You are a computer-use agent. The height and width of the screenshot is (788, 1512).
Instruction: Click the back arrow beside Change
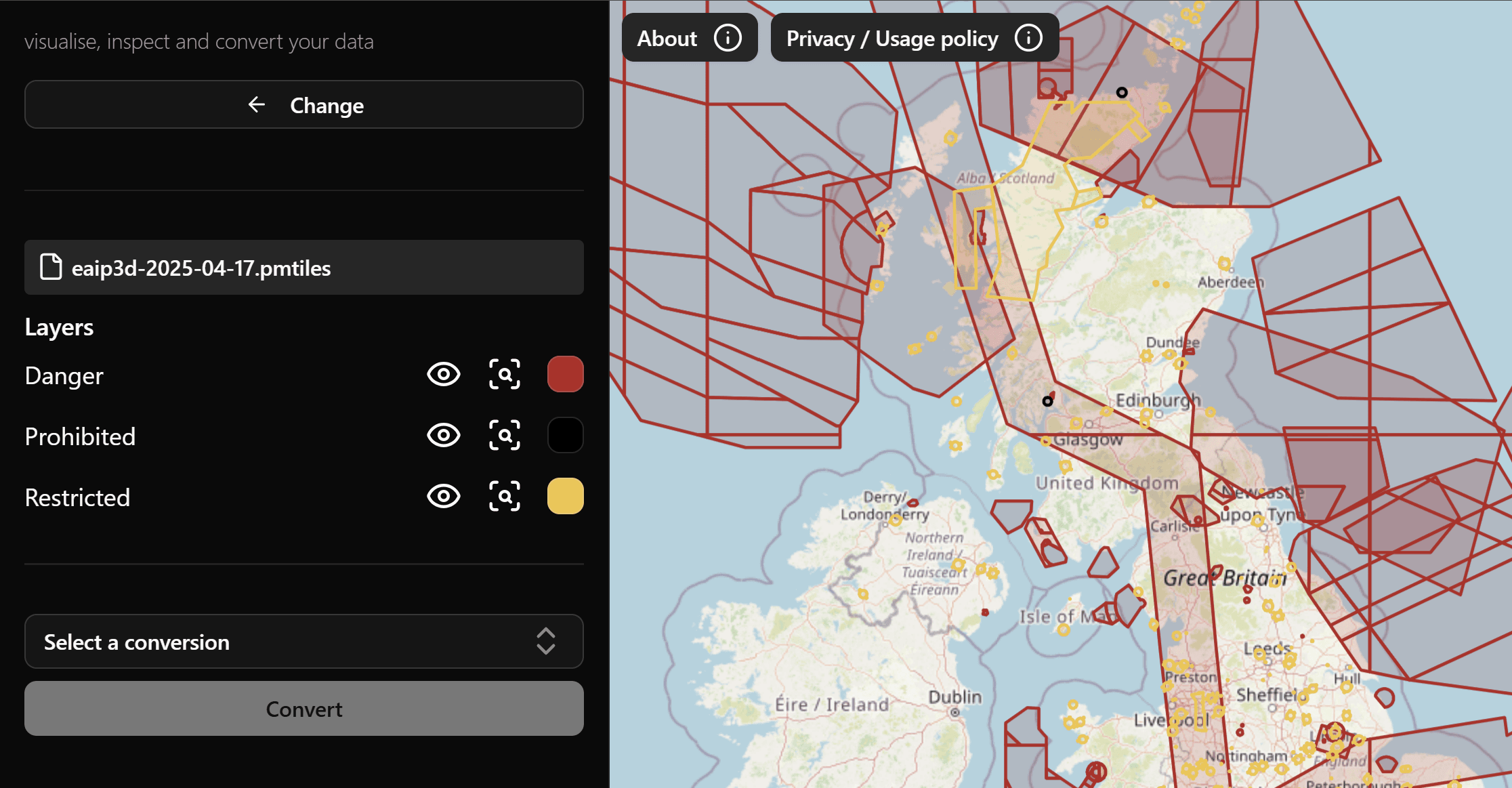point(257,105)
